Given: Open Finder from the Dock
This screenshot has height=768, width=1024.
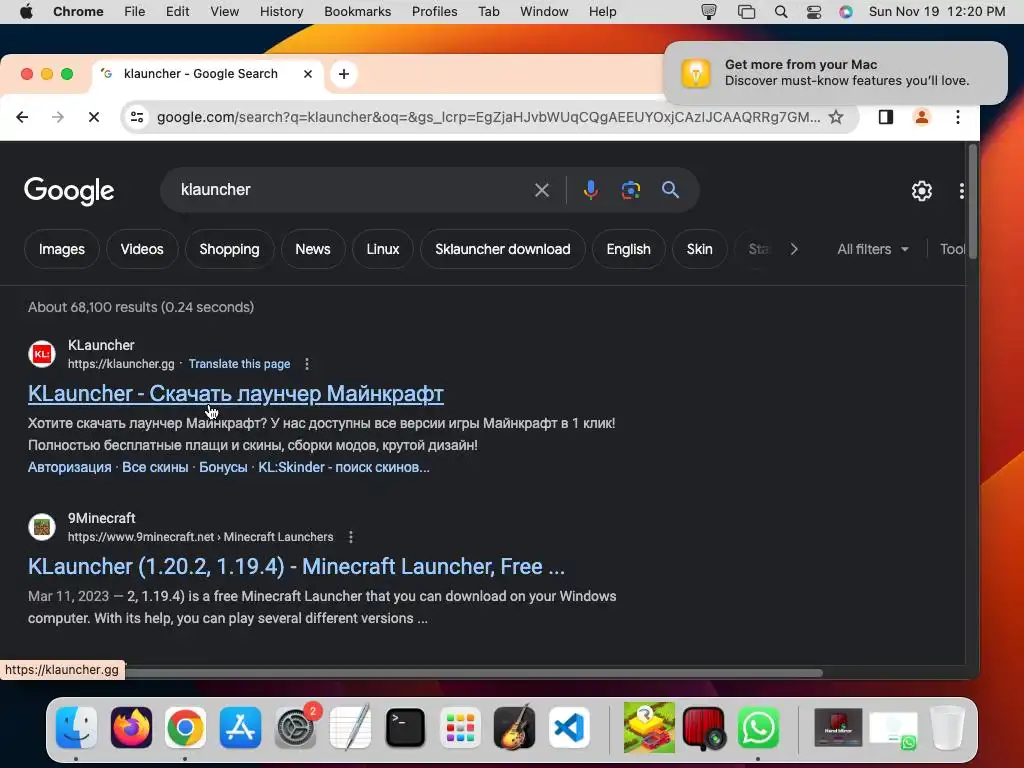Looking at the screenshot, I should 76,727.
